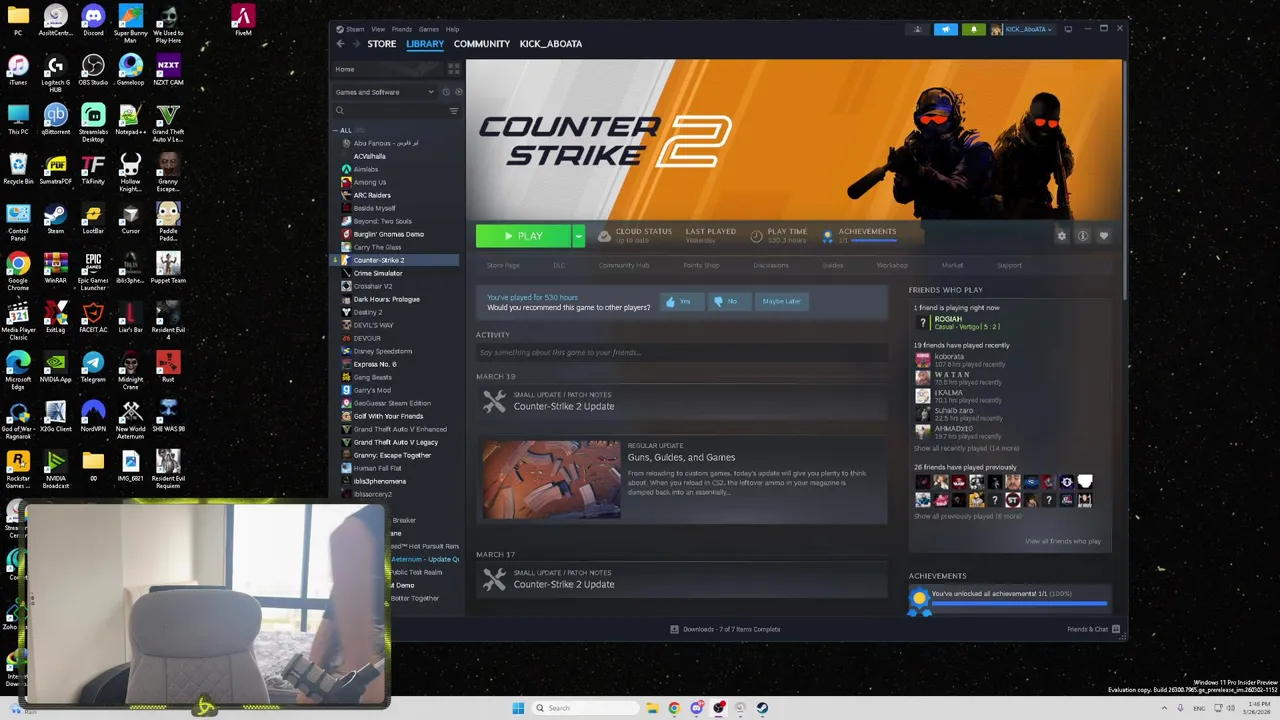
Task: Open the Discord desktop icon
Action: pyautogui.click(x=93, y=20)
